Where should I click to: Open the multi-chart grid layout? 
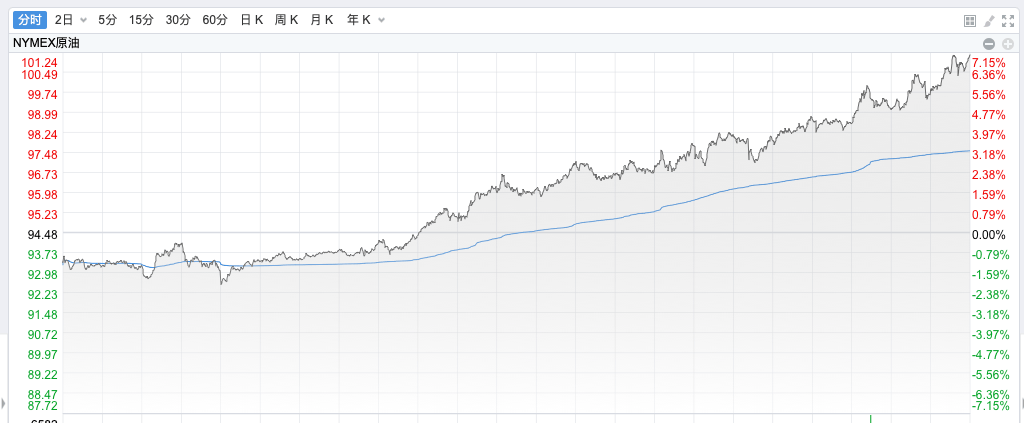tap(969, 20)
